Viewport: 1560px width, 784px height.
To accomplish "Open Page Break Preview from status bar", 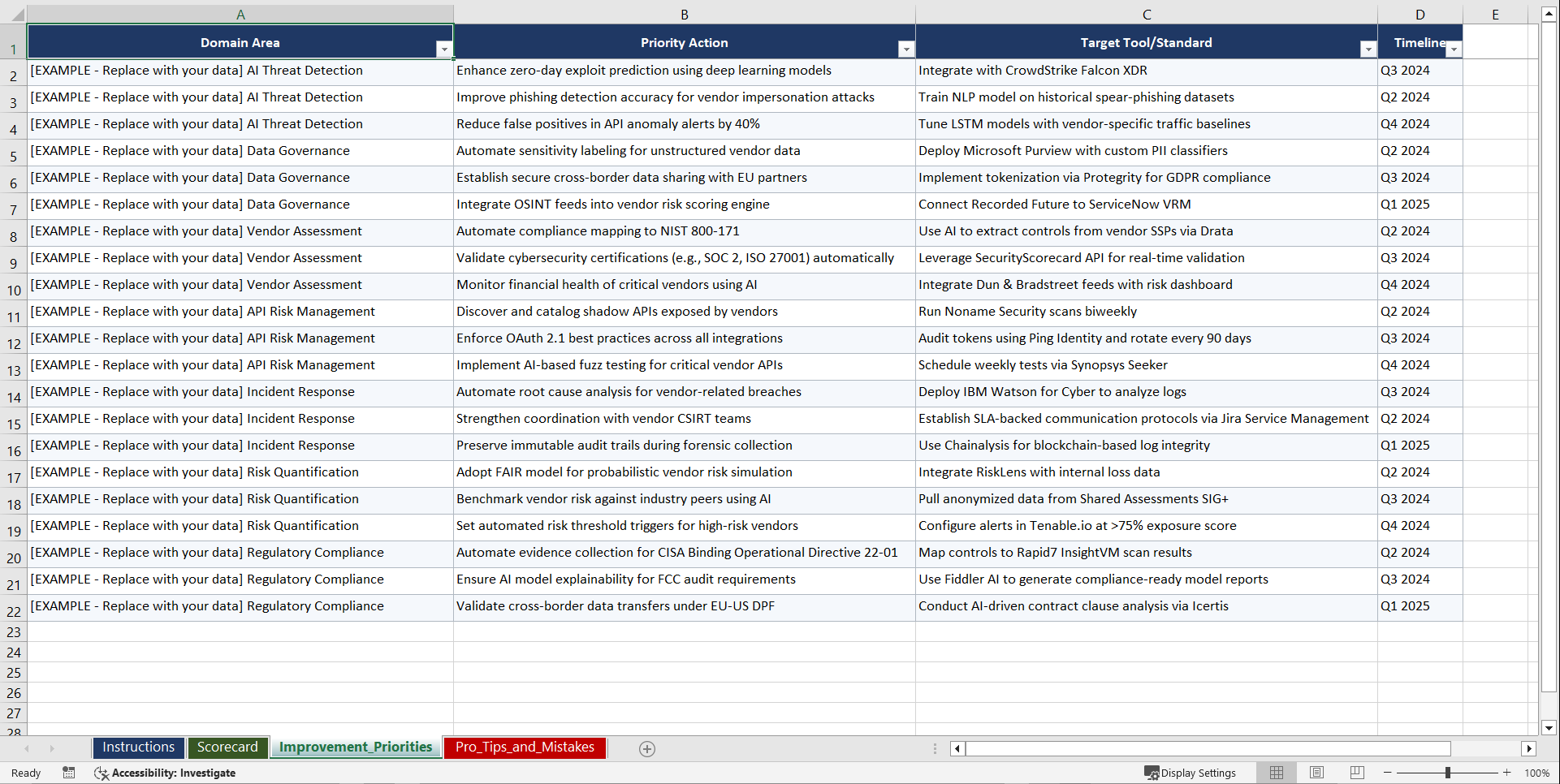I will click(x=1356, y=773).
